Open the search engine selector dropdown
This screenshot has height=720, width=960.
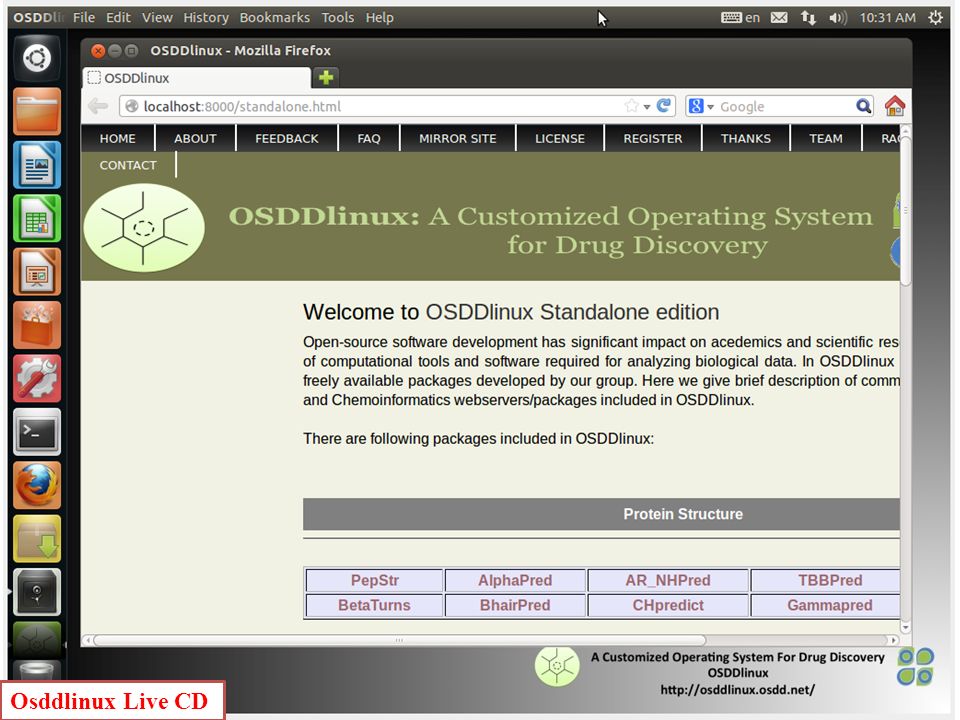click(x=701, y=106)
